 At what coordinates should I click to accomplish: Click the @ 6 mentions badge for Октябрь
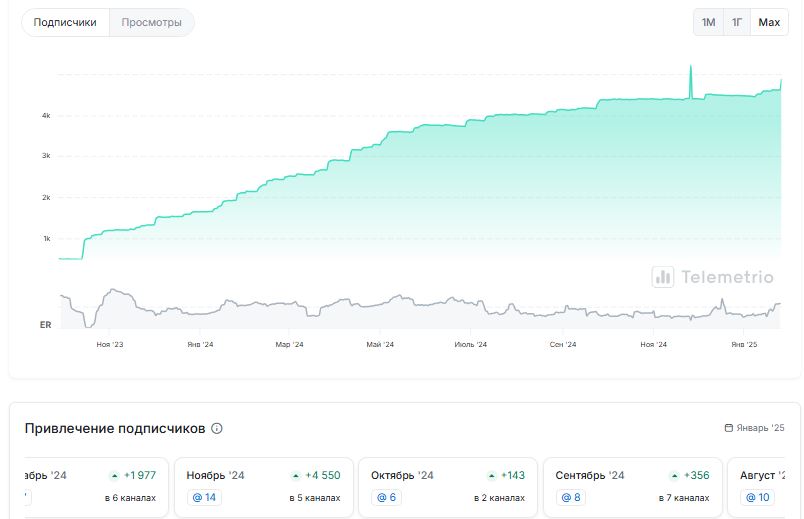pos(385,497)
